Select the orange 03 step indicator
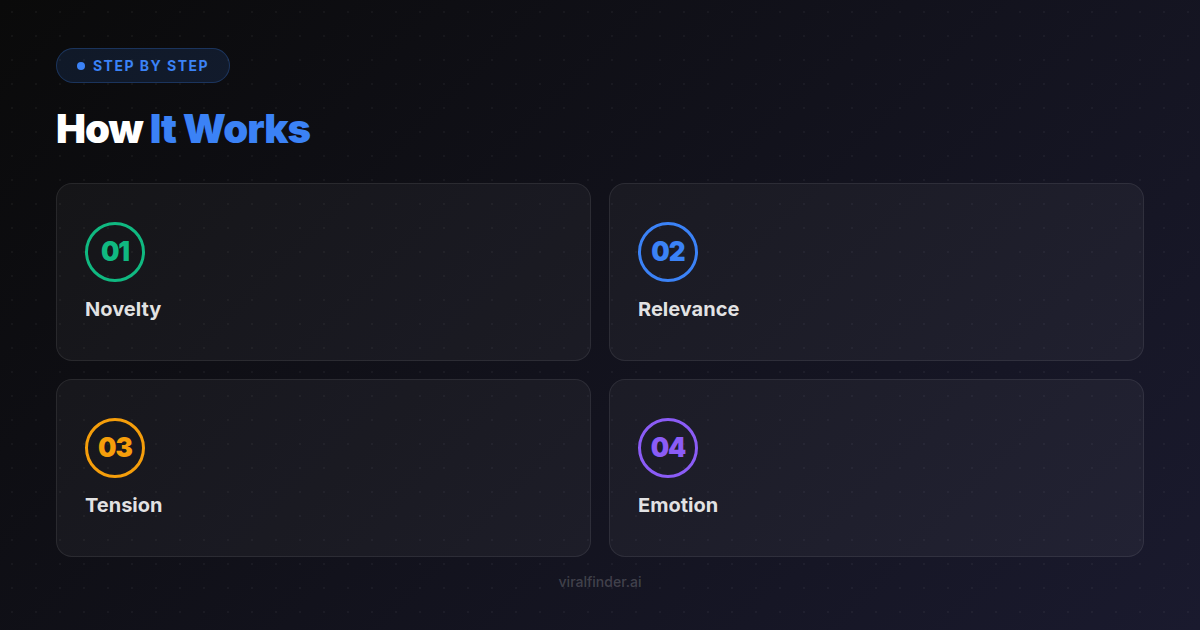The width and height of the screenshot is (1200, 630). point(116,448)
